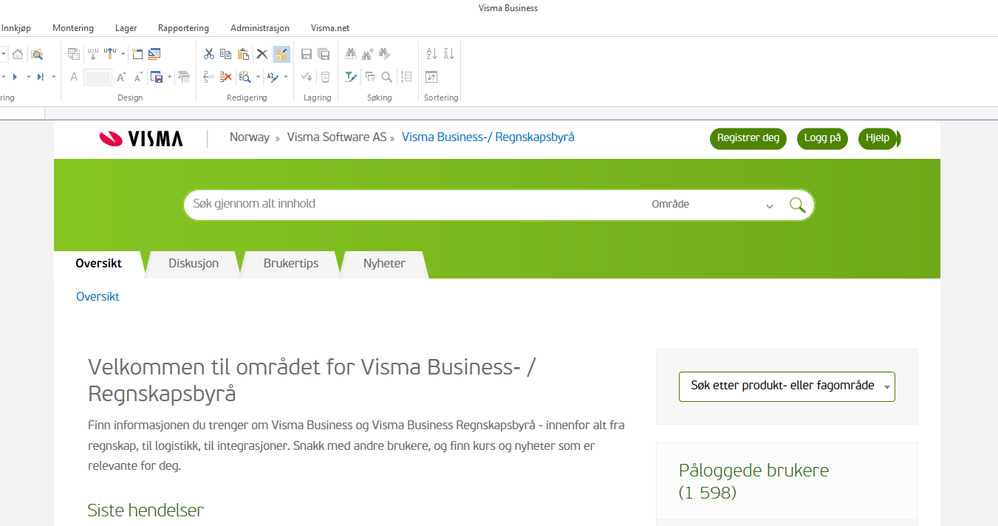Click the binoculars search icon
The image size is (998, 526).
[351, 54]
